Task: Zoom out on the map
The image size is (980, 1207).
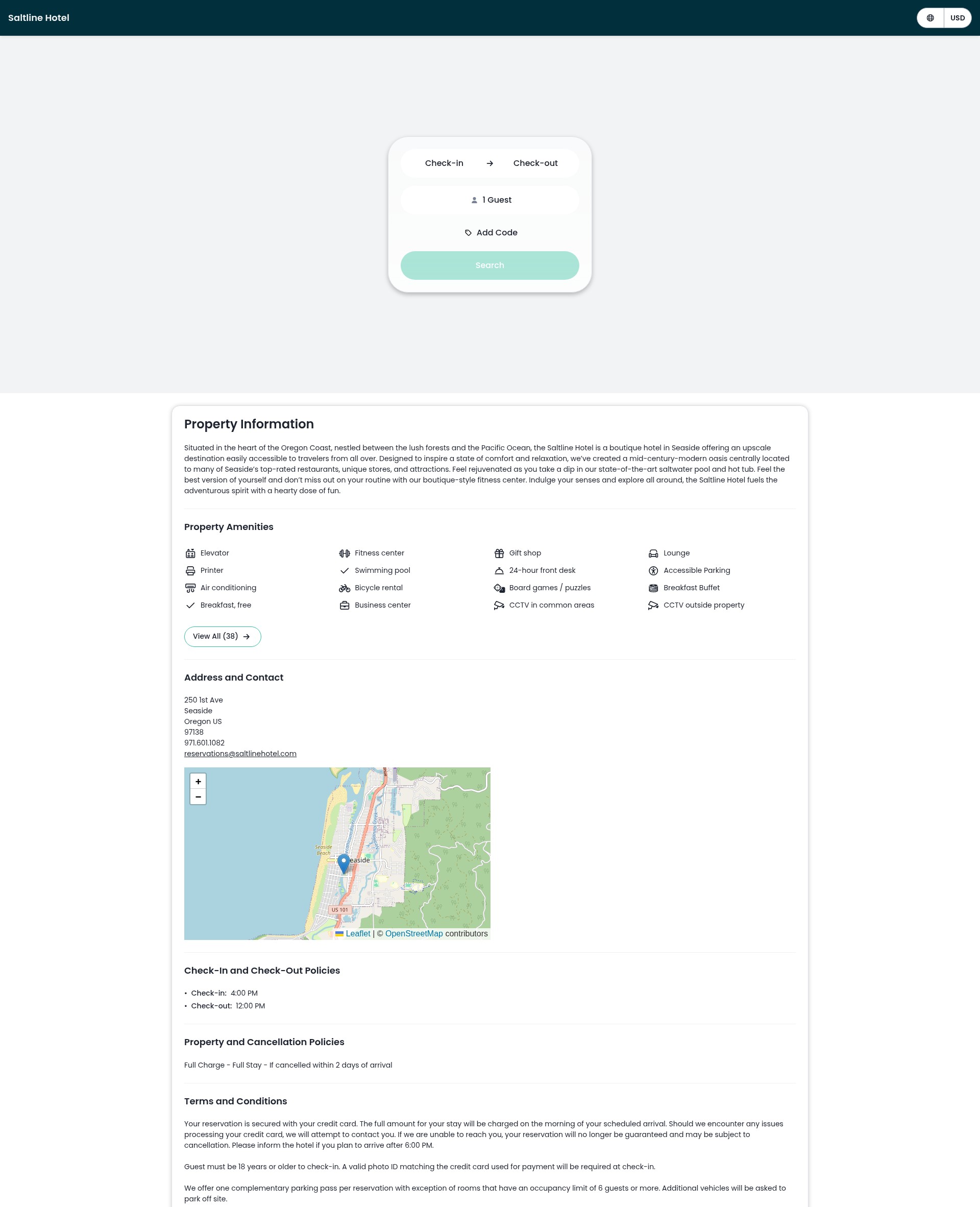Action: [x=198, y=796]
